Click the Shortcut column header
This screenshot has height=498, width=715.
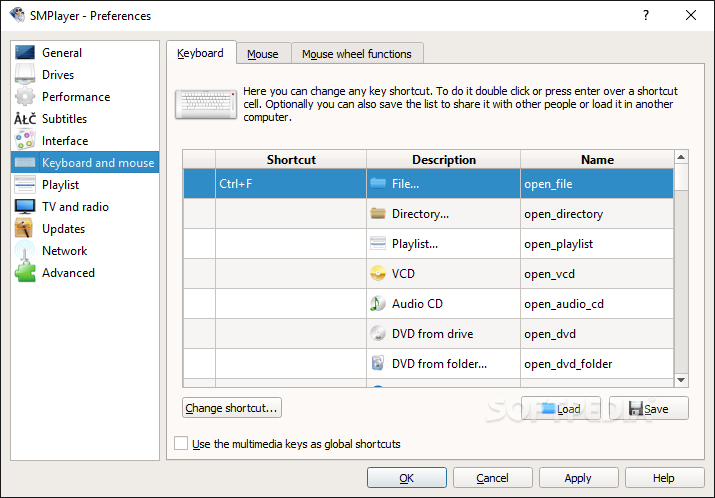(291, 160)
